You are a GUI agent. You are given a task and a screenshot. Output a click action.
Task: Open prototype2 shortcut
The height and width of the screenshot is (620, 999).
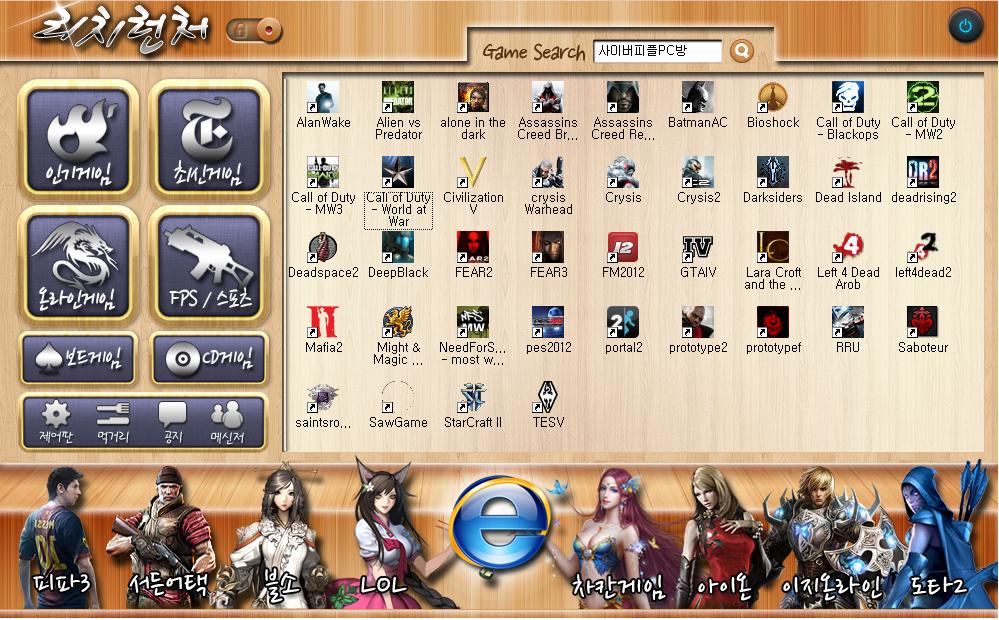click(698, 330)
